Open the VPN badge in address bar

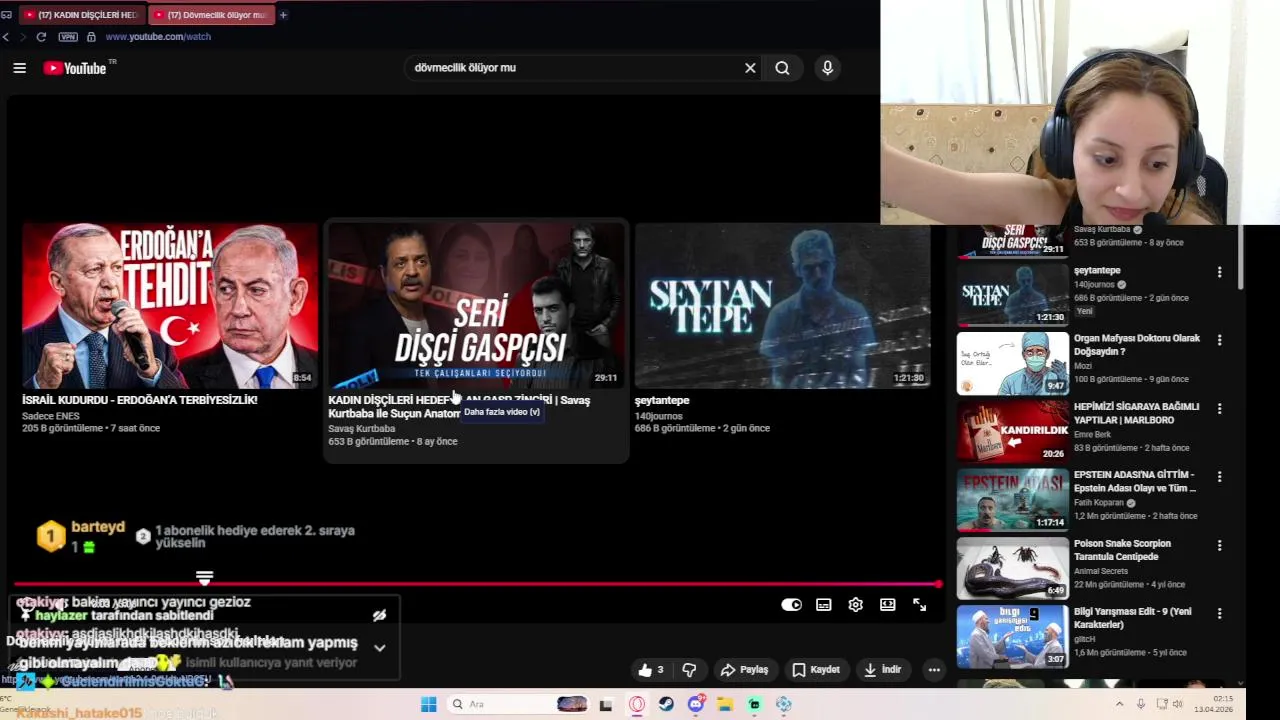point(68,37)
